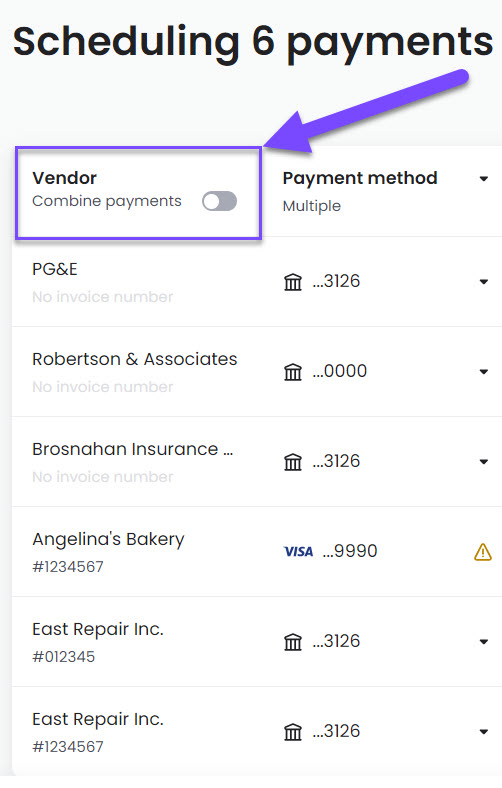Viewport: 502px width, 788px height.
Task: Select the PG&E vendor name
Action: 55,269
